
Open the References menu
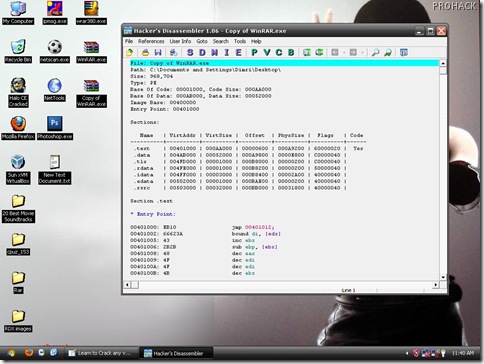[151, 41]
